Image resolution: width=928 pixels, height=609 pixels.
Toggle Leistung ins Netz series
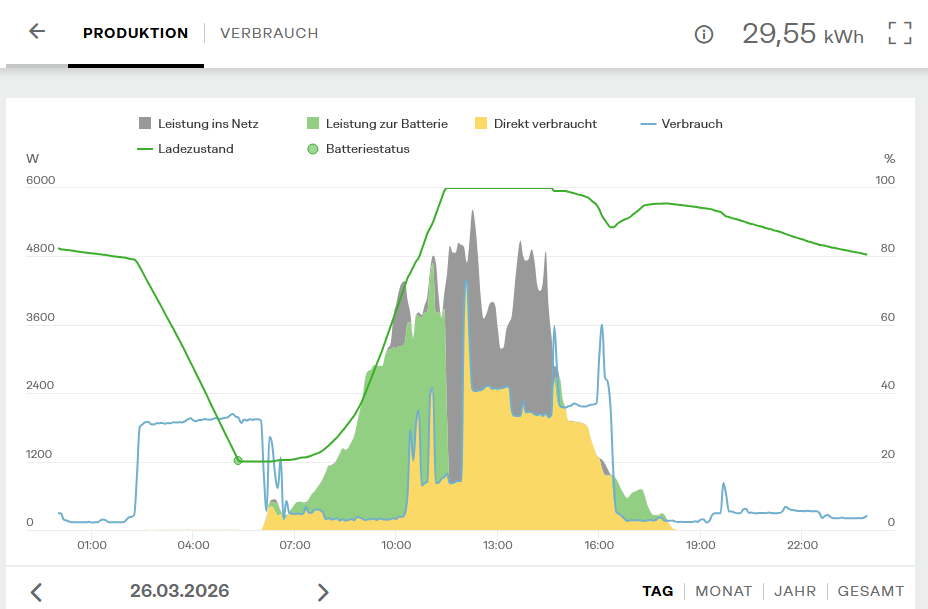[x=198, y=124]
